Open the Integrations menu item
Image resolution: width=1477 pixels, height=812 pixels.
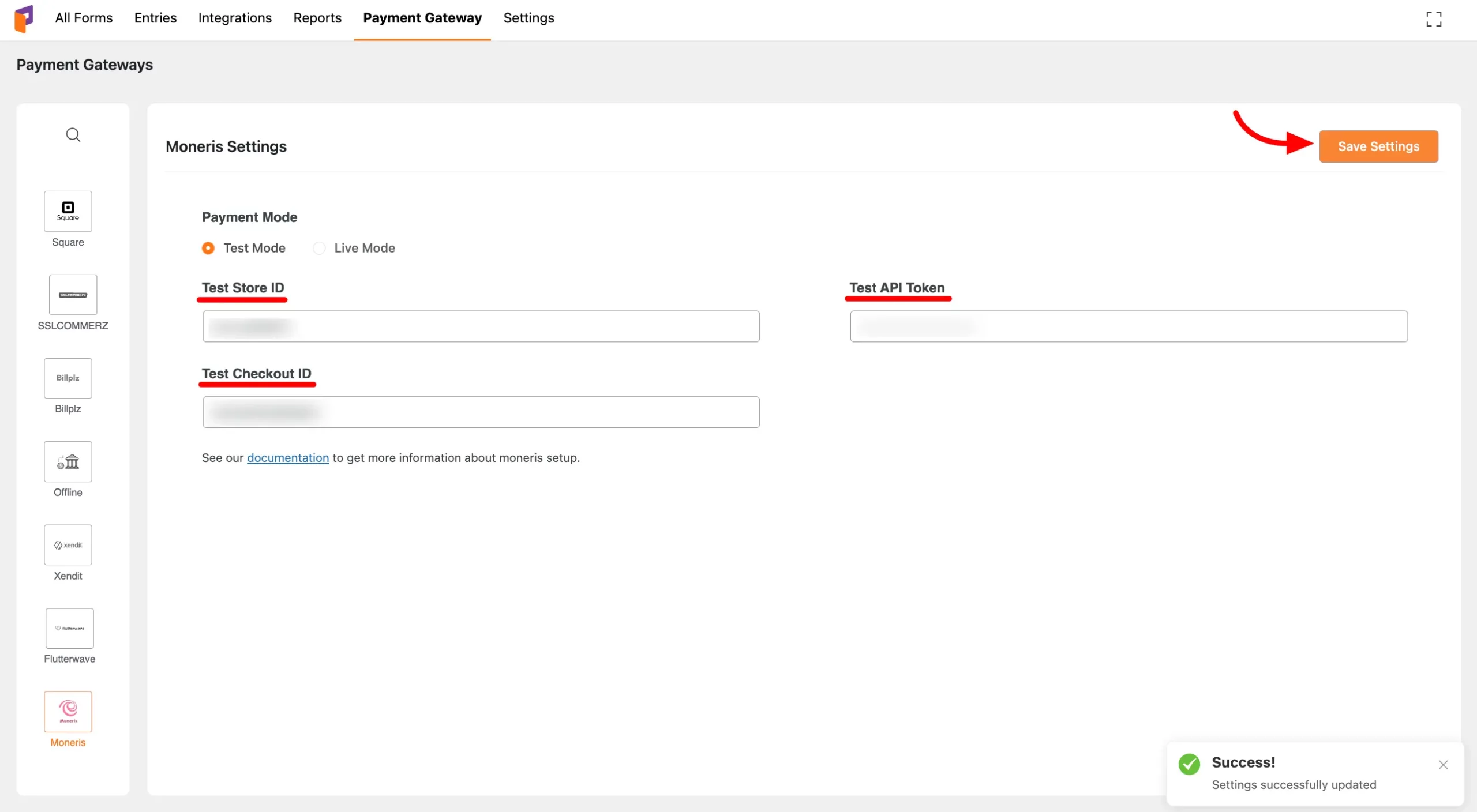pos(234,18)
